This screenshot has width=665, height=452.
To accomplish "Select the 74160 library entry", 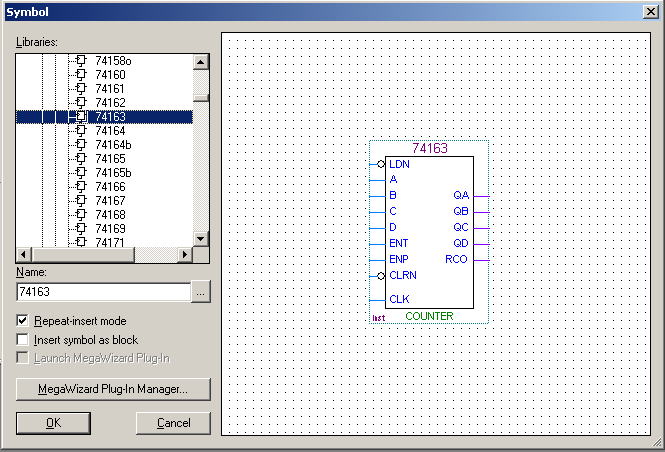I will pos(110,75).
